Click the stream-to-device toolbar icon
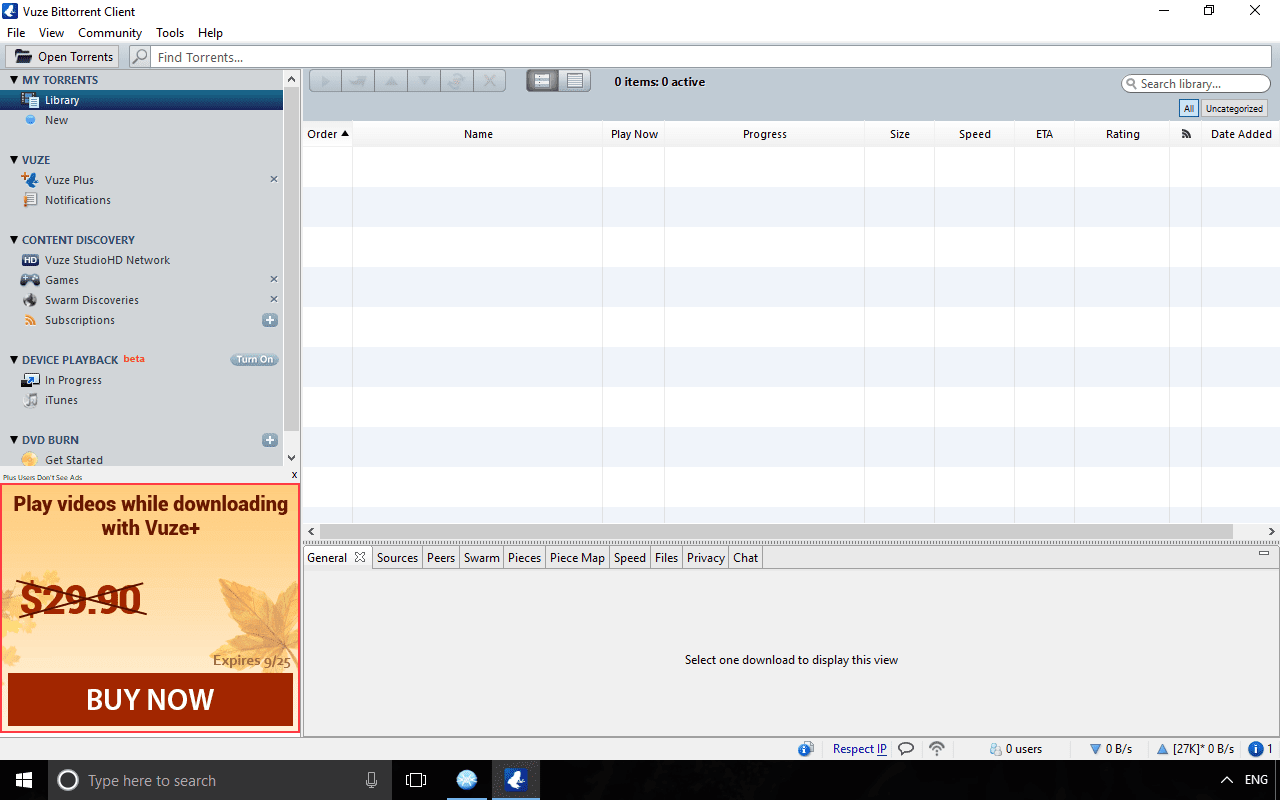 coord(358,81)
